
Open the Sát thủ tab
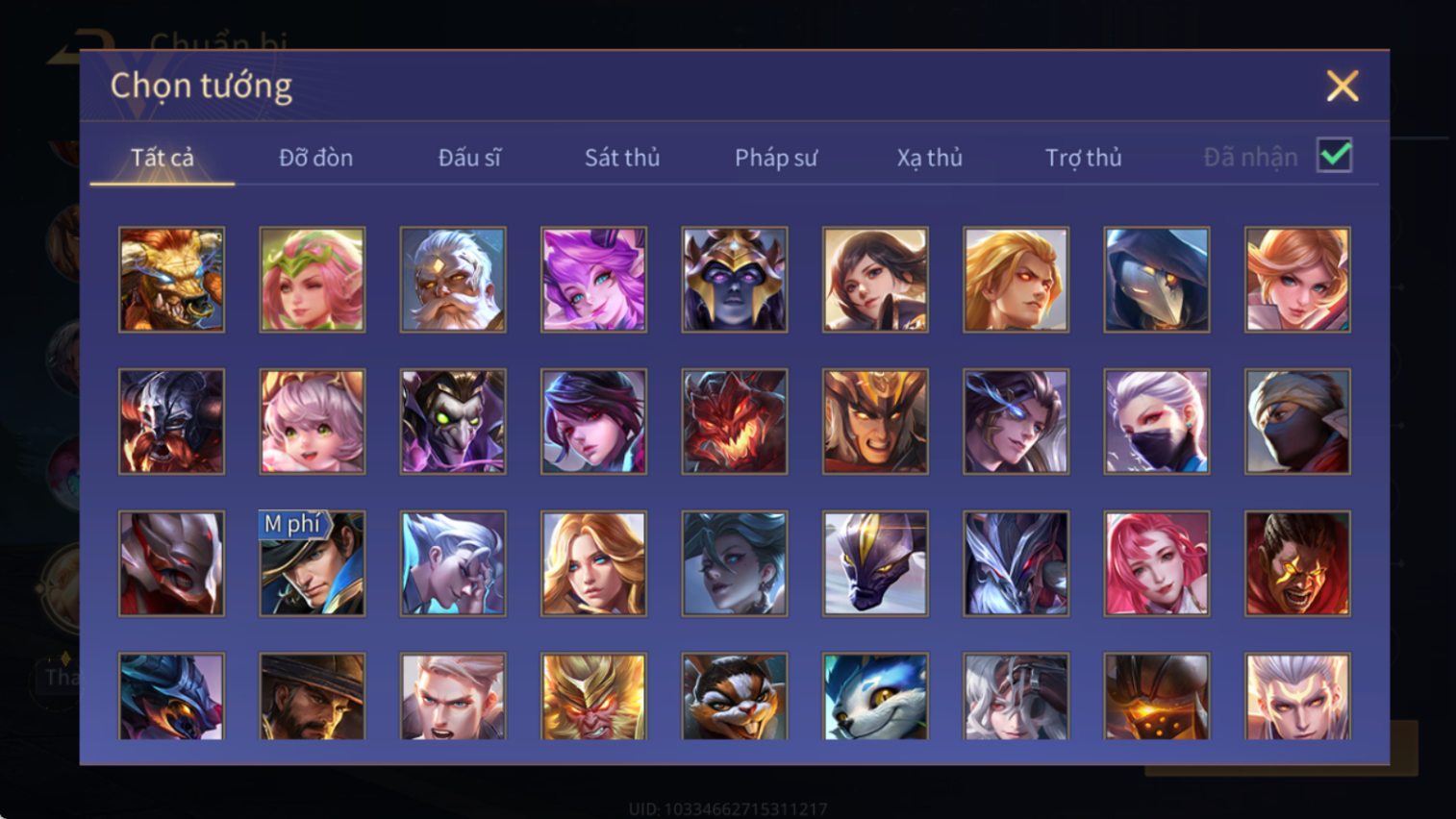622,158
